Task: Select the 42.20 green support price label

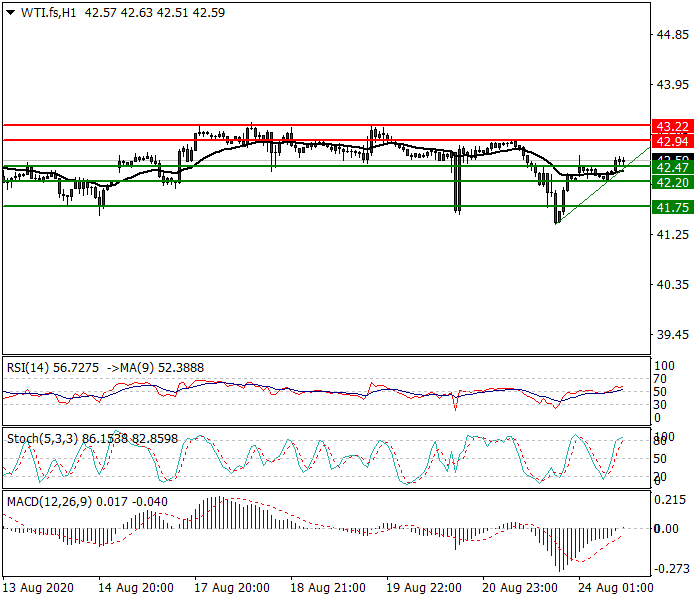Action: [x=673, y=182]
